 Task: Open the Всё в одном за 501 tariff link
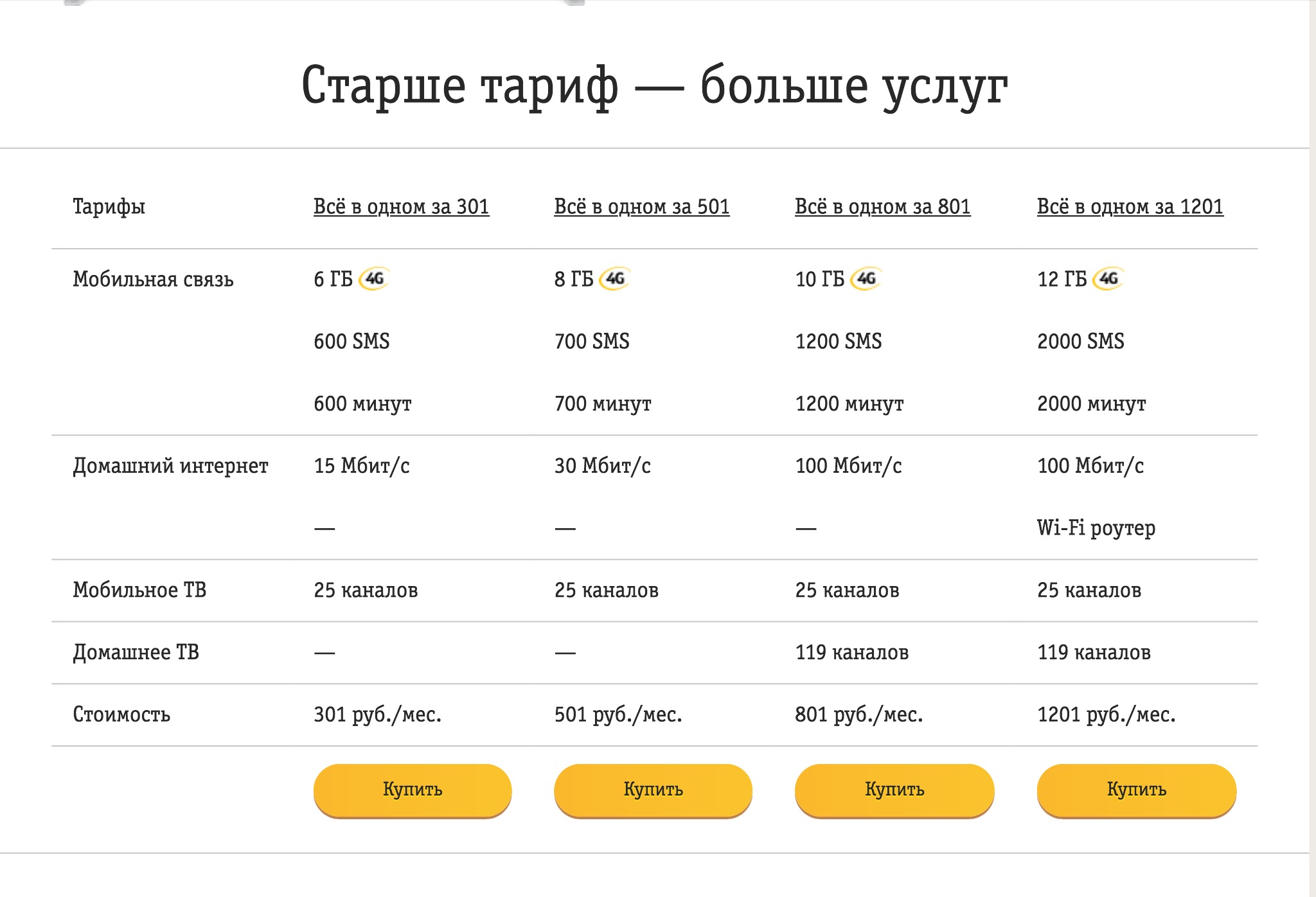pyautogui.click(x=641, y=207)
